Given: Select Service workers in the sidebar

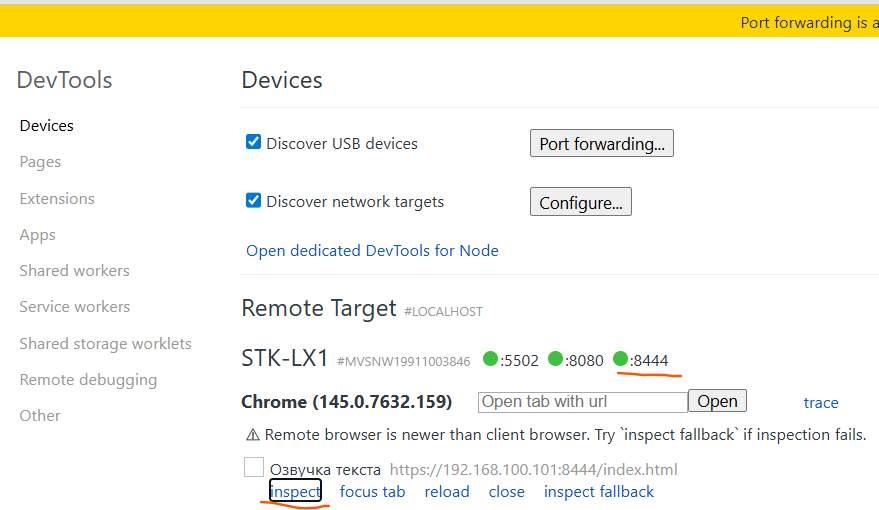Looking at the screenshot, I should tap(75, 307).
